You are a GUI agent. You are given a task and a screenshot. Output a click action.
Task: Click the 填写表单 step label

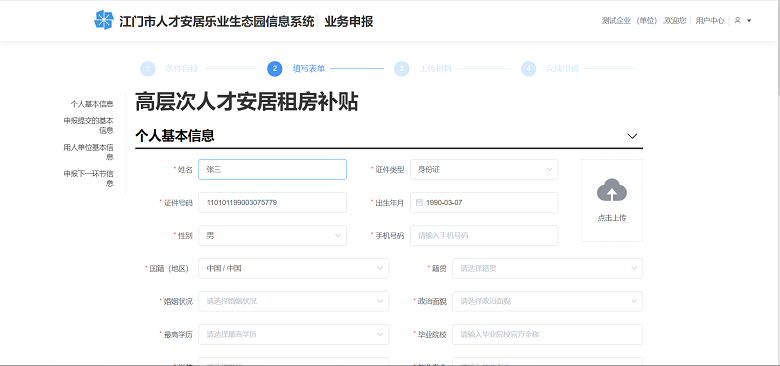[x=308, y=69]
